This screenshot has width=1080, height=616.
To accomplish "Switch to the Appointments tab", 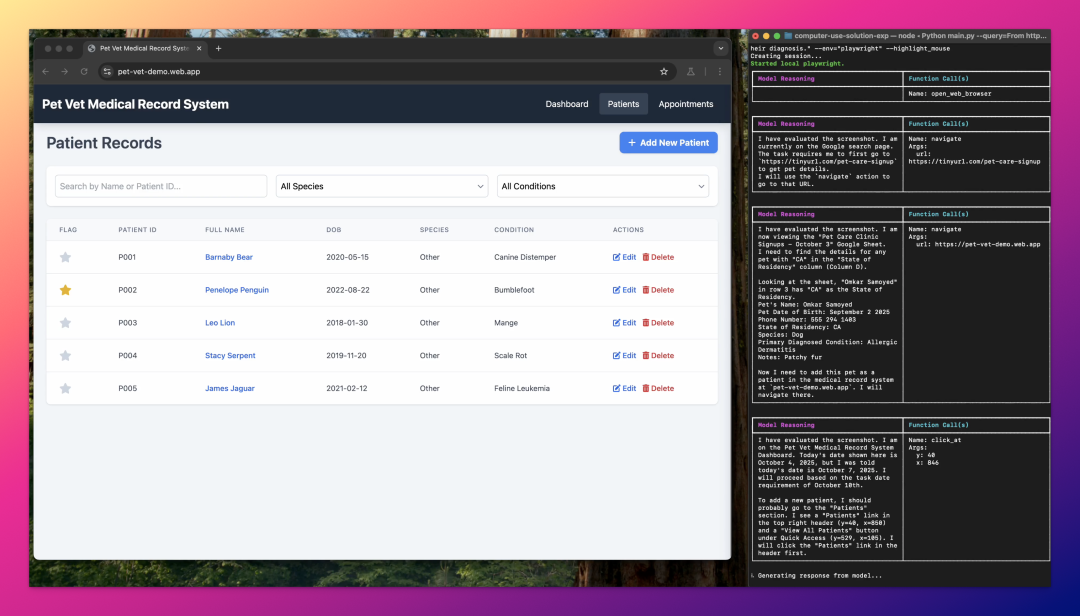I will [684, 104].
